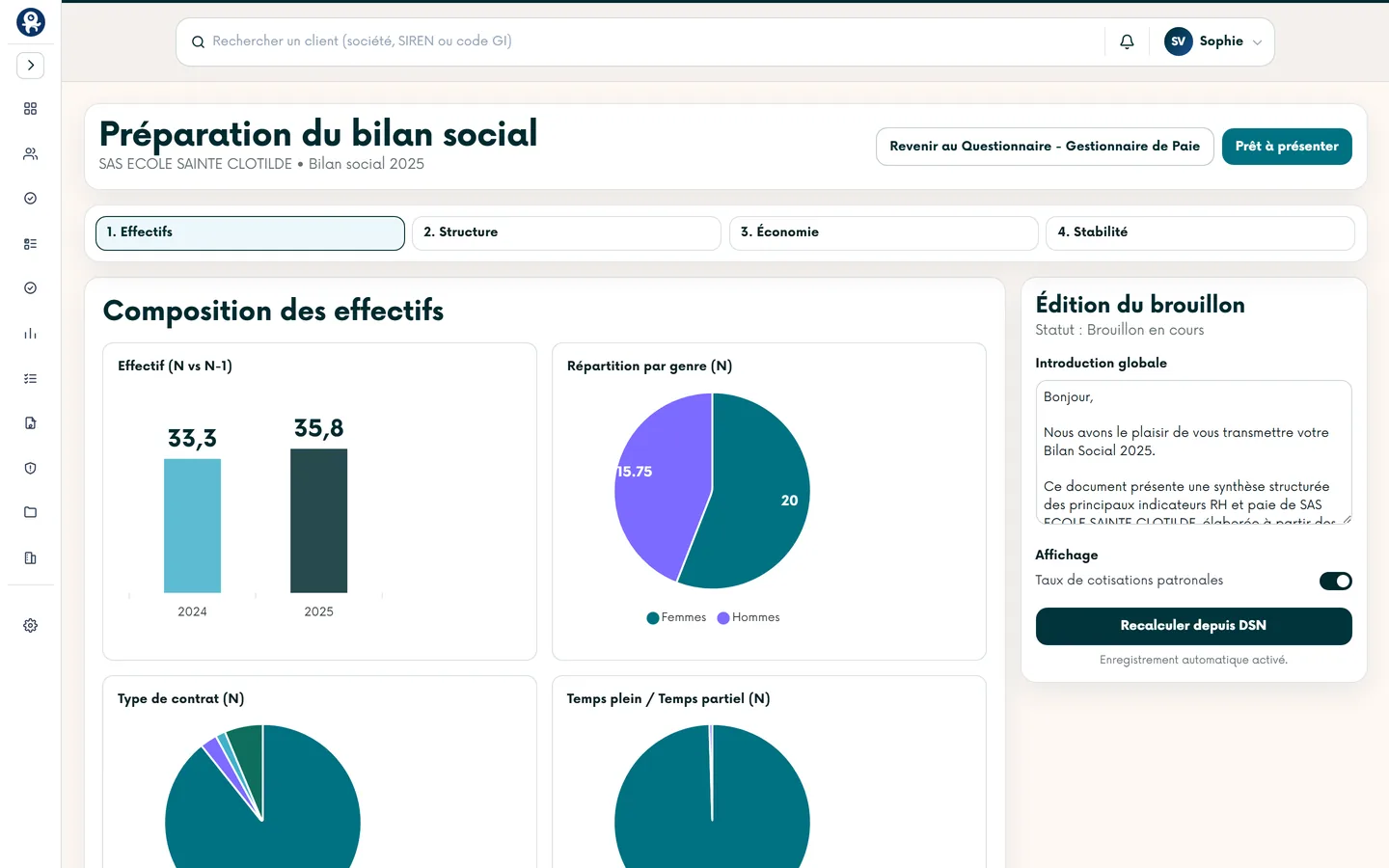Image resolution: width=1389 pixels, height=868 pixels.
Task: Click Recalculer depuis DSN button
Action: tap(1193, 626)
